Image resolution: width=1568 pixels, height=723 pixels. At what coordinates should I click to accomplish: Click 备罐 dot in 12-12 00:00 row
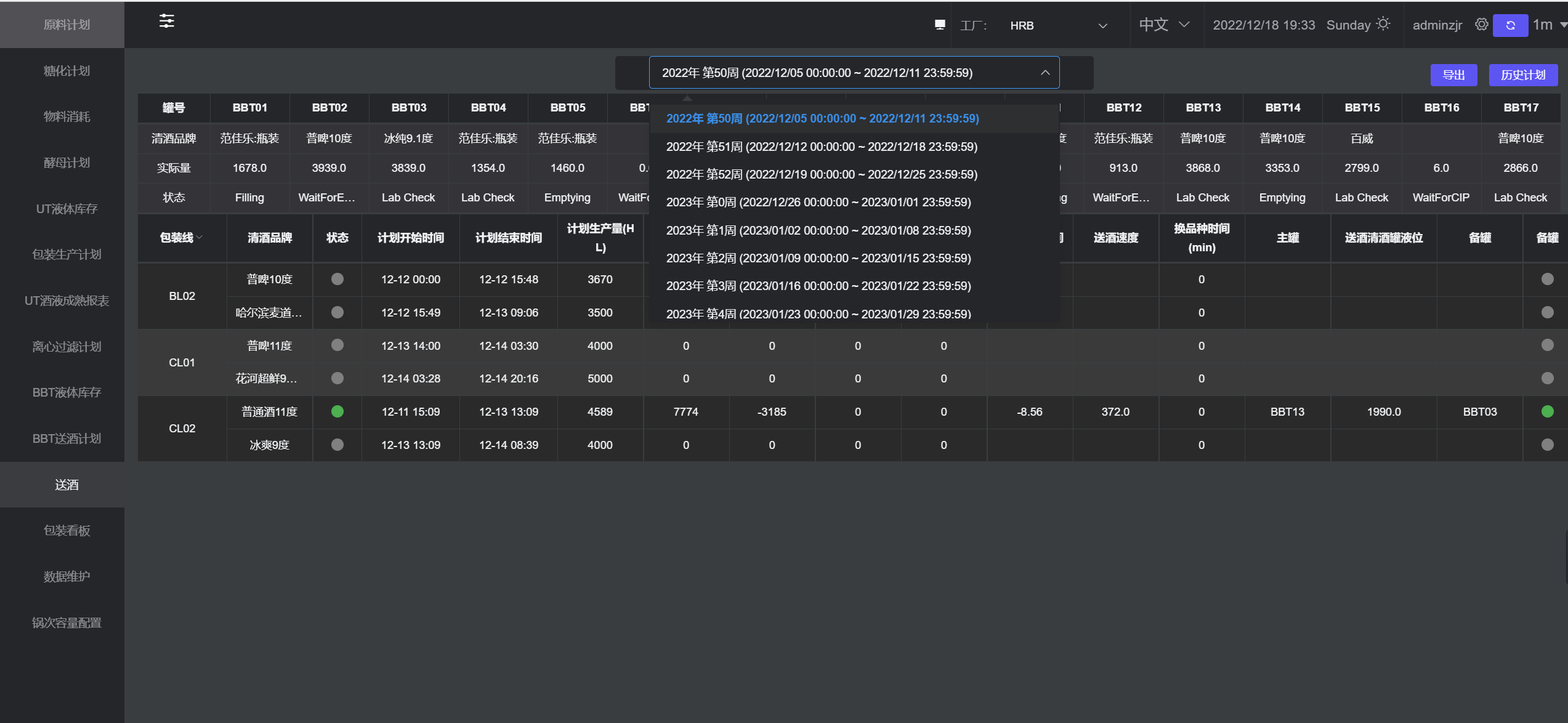1547,279
